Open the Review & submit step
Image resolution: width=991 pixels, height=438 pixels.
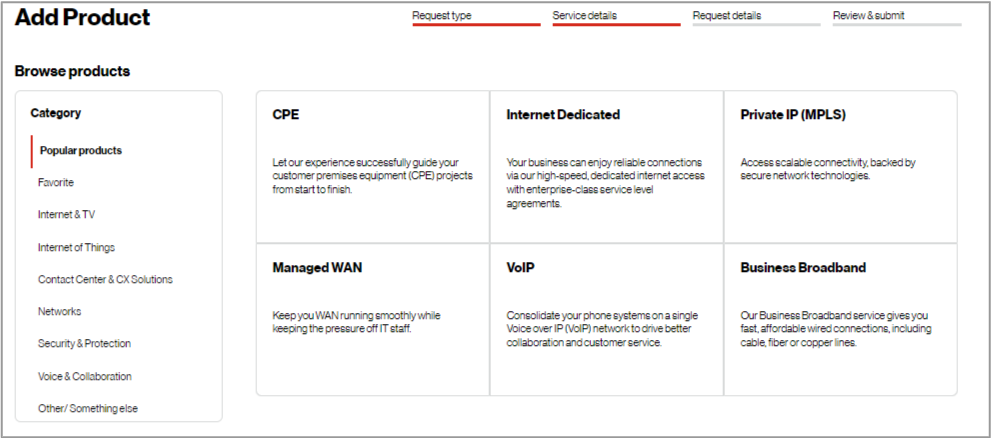click(x=870, y=16)
